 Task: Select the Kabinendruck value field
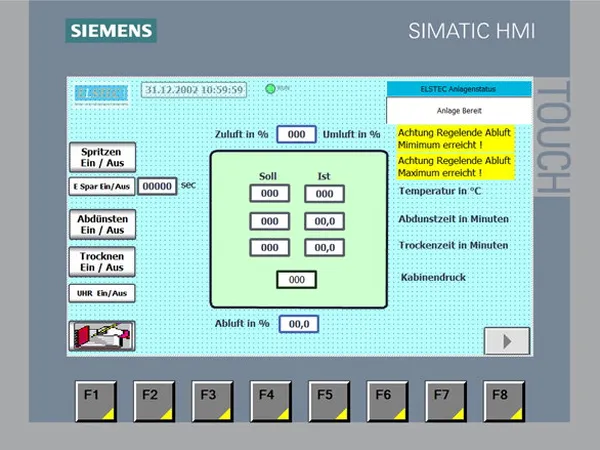point(297,280)
